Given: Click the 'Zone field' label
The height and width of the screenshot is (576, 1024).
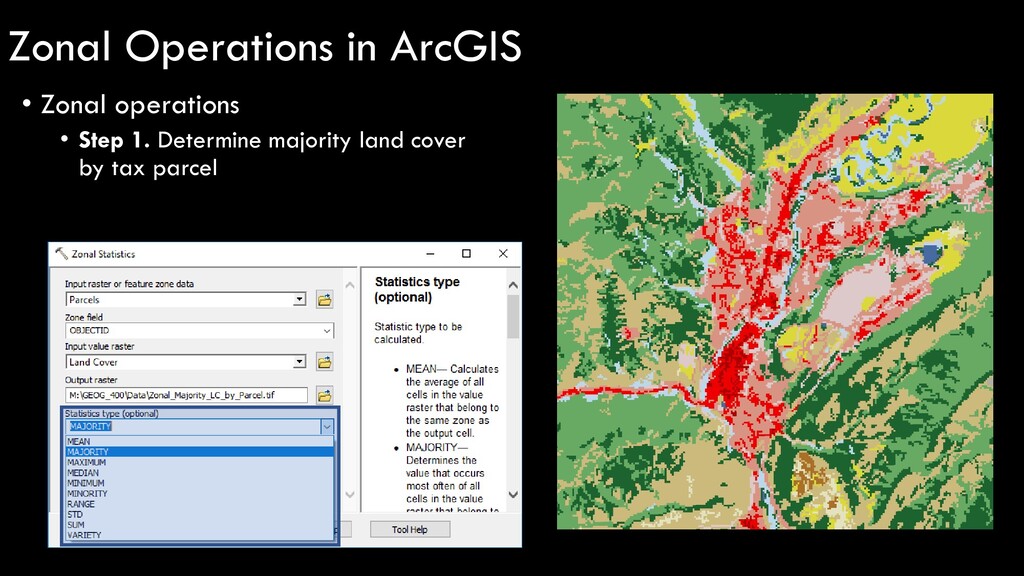Looking at the screenshot, I should click(x=84, y=317).
